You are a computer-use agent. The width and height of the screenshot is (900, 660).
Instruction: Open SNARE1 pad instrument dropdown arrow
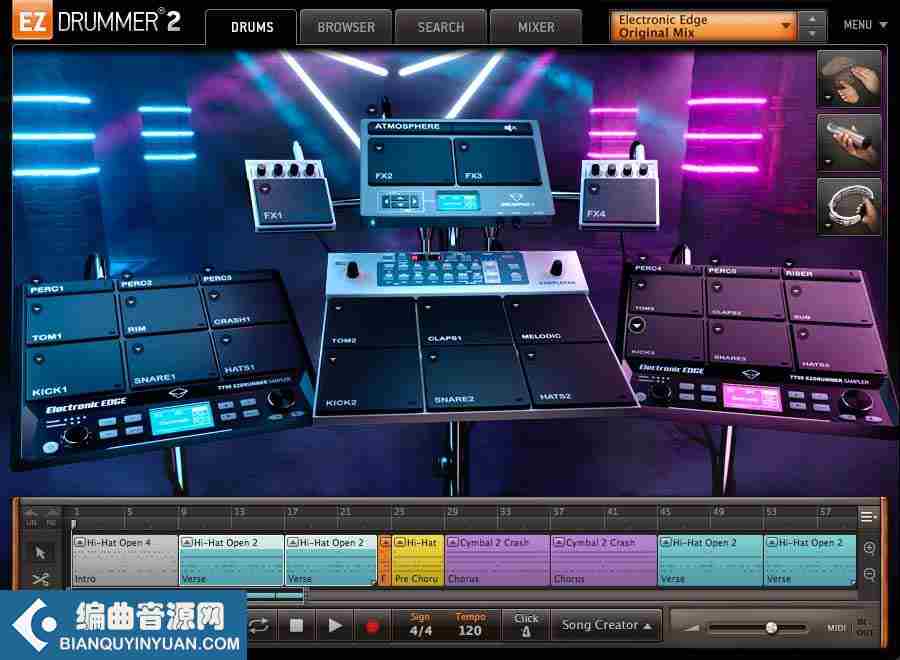pyautogui.click(x=137, y=348)
